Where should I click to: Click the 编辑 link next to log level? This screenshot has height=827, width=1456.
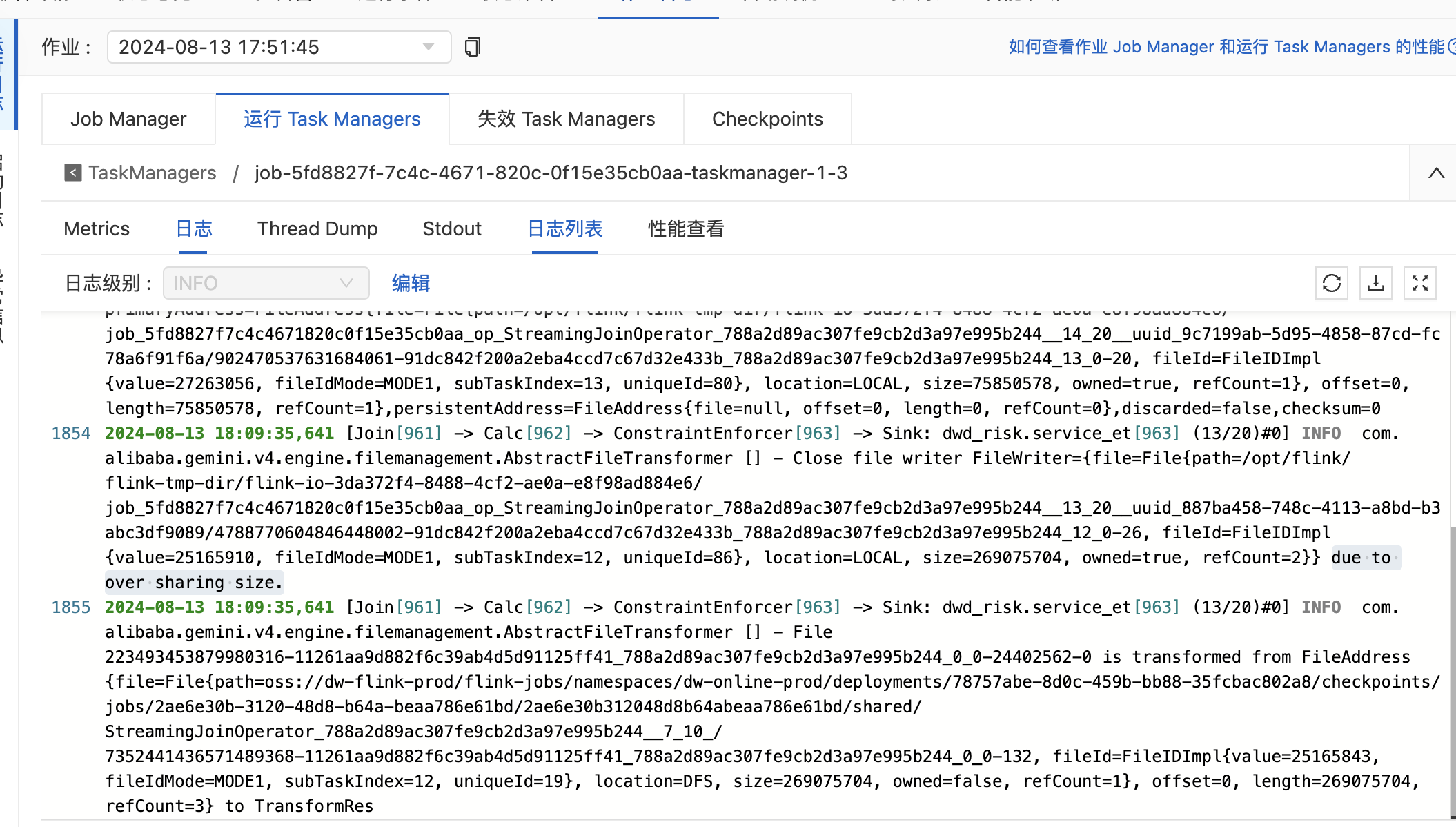(x=411, y=283)
